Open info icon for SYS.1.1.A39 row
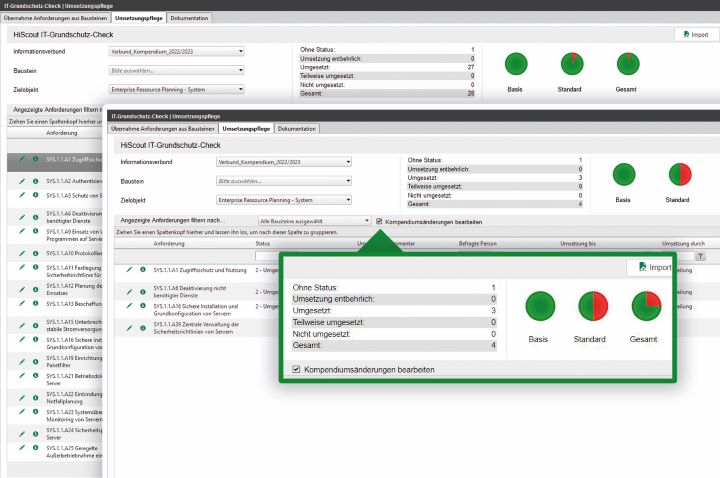Screen dimensions: 720x478 tap(143, 328)
